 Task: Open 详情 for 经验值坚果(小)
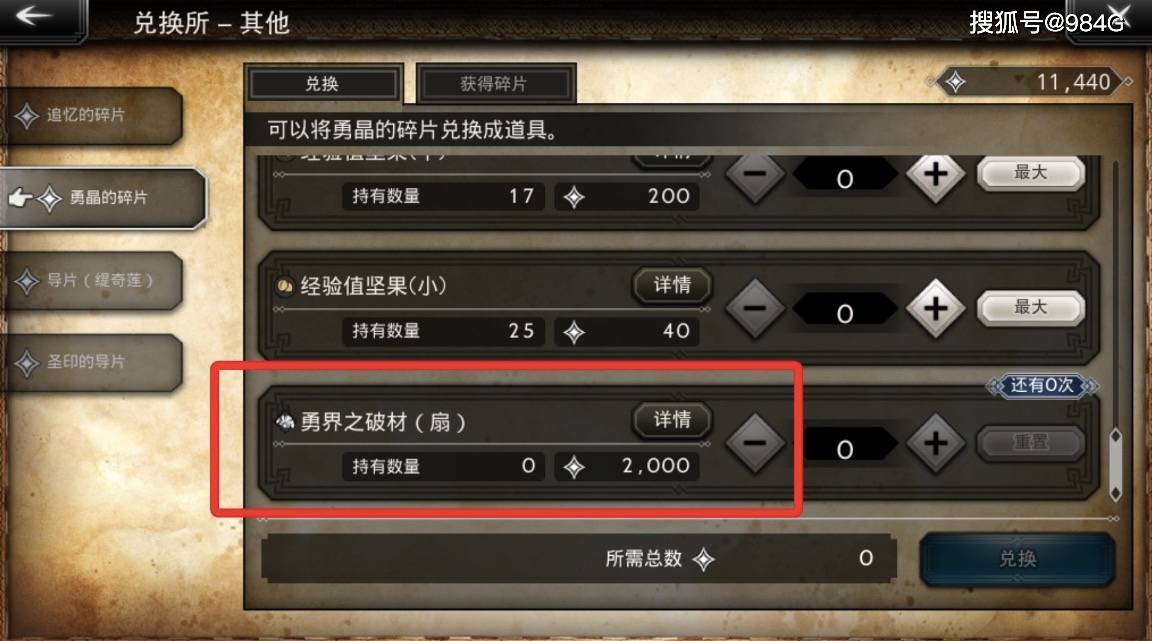tap(672, 285)
